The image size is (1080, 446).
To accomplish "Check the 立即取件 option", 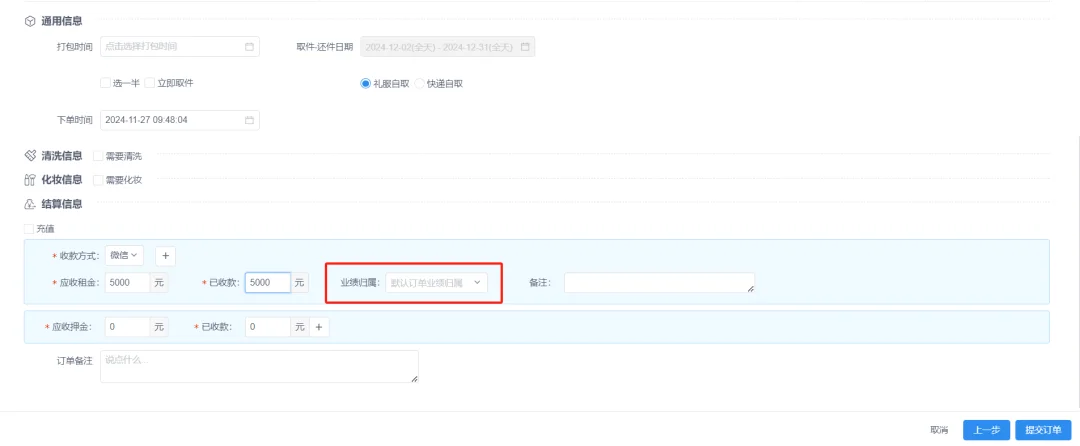I will (150, 83).
